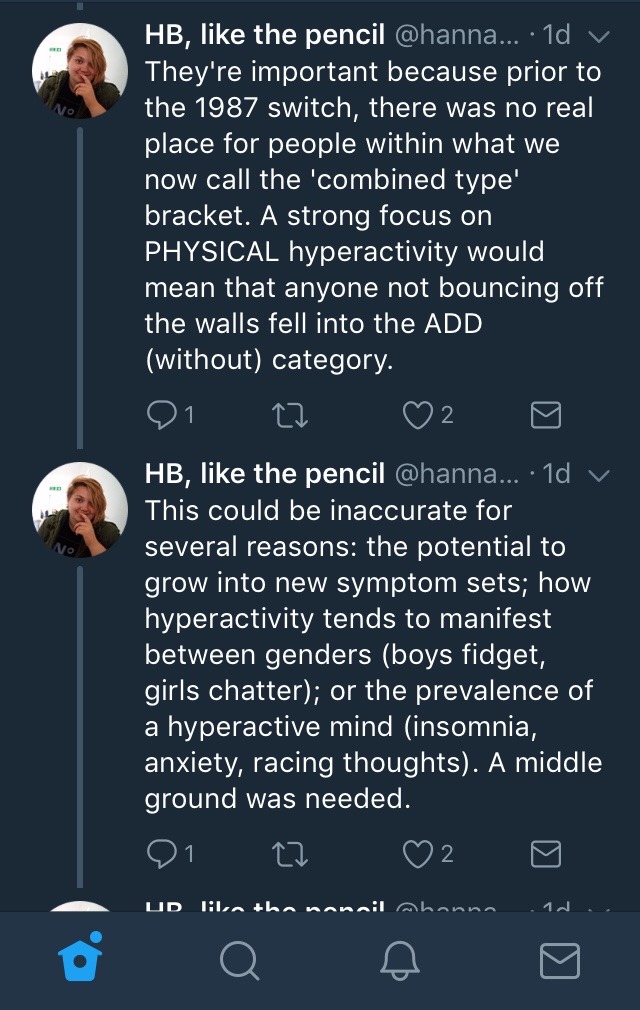
Task: Share first tweet via direct message icon
Action: click(545, 415)
